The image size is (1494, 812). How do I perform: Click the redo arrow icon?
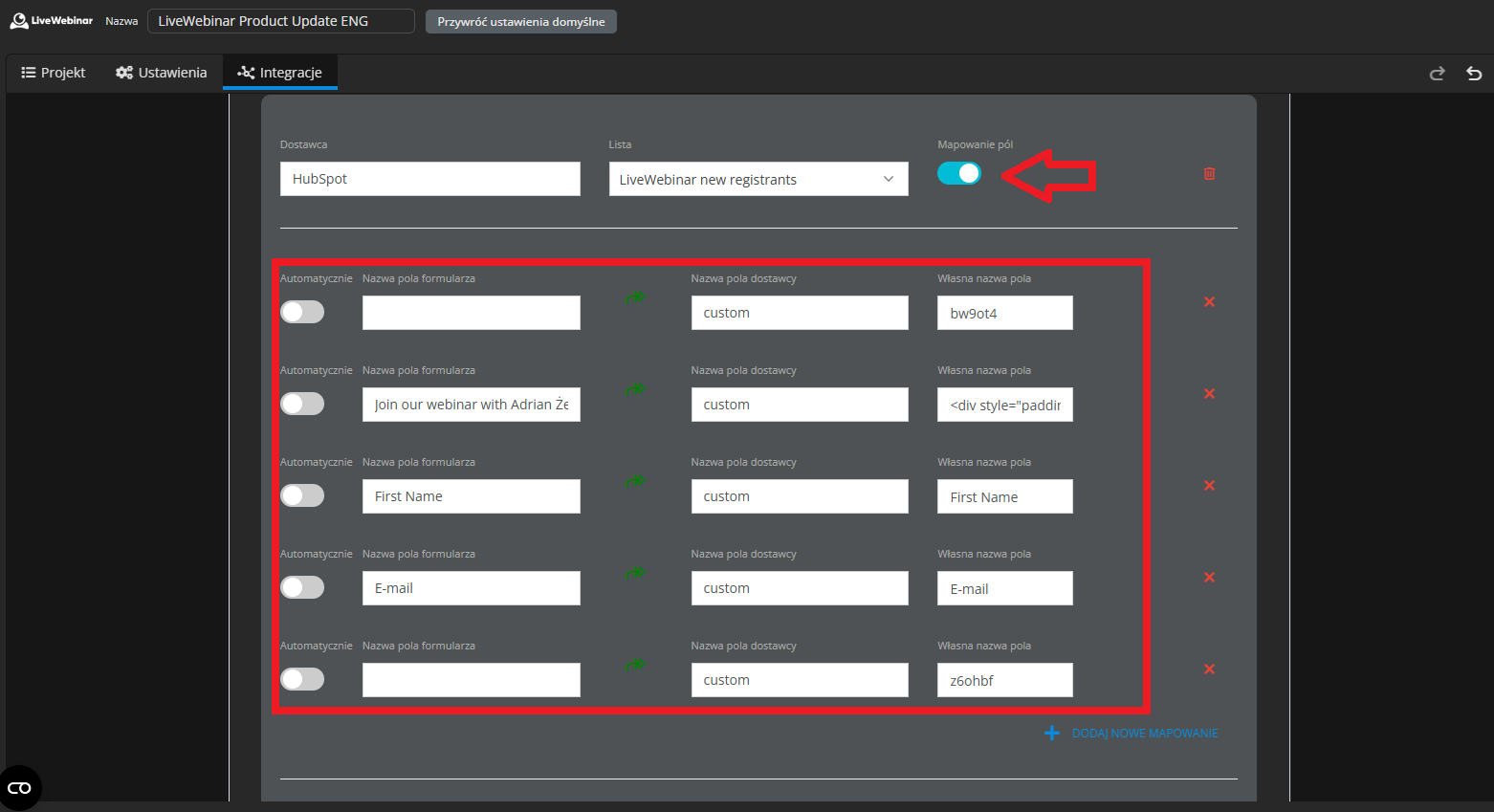coord(1437,74)
